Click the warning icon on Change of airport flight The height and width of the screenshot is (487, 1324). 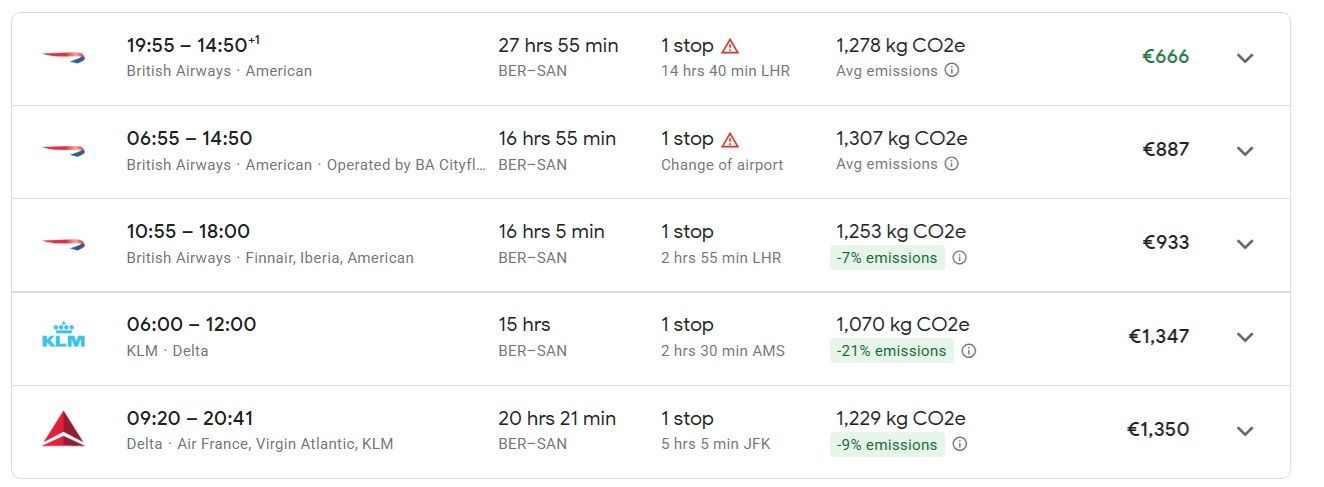pos(730,139)
